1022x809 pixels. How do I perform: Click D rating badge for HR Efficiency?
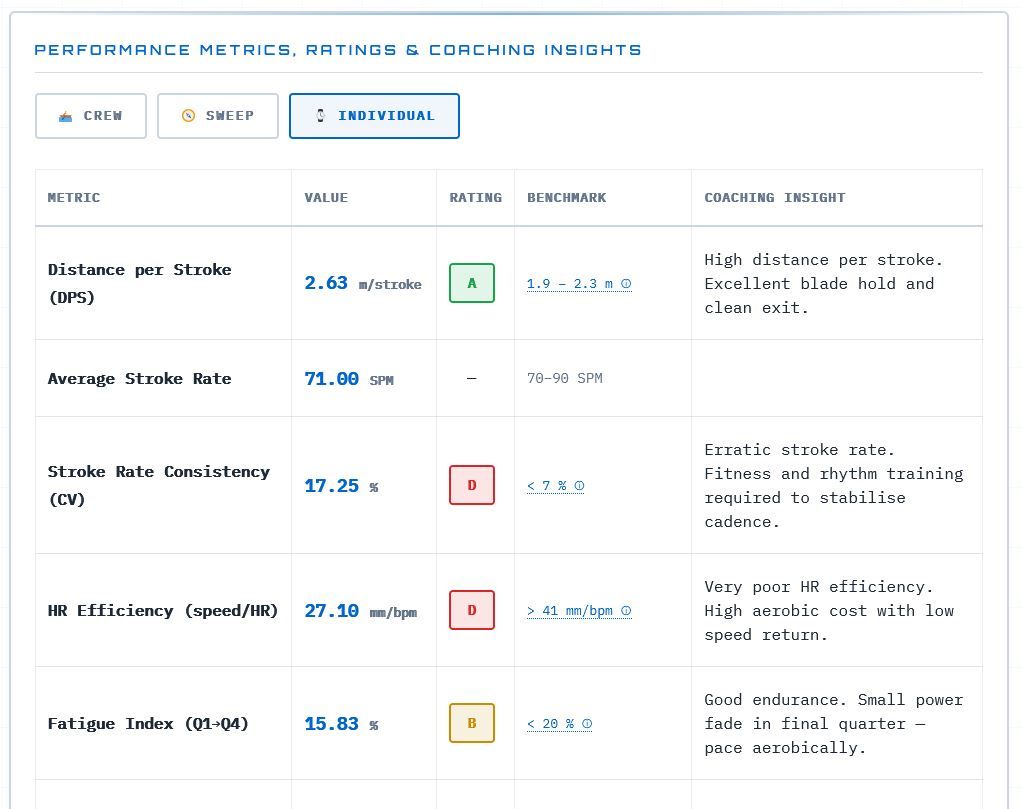pos(472,610)
